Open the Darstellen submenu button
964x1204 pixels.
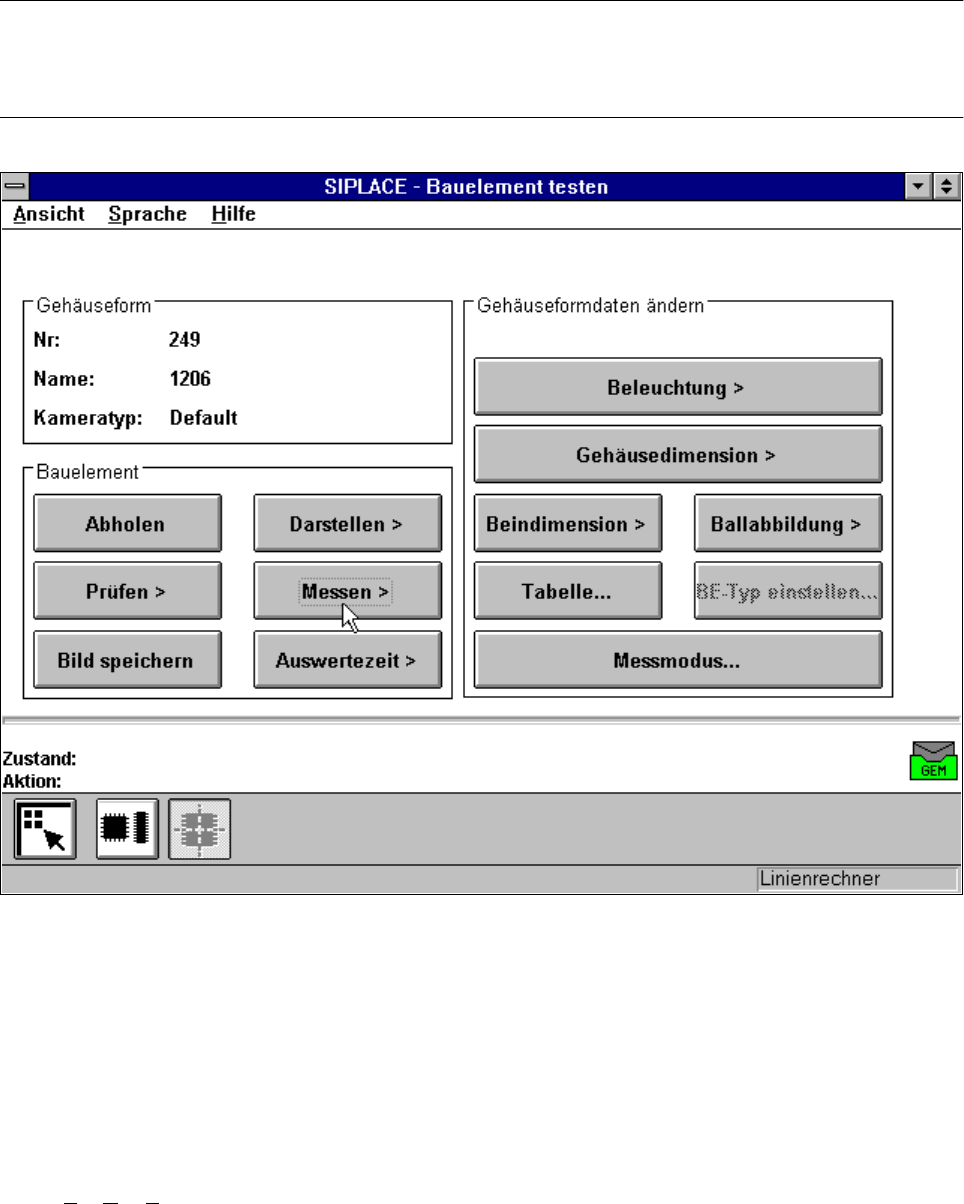[x=347, y=523]
